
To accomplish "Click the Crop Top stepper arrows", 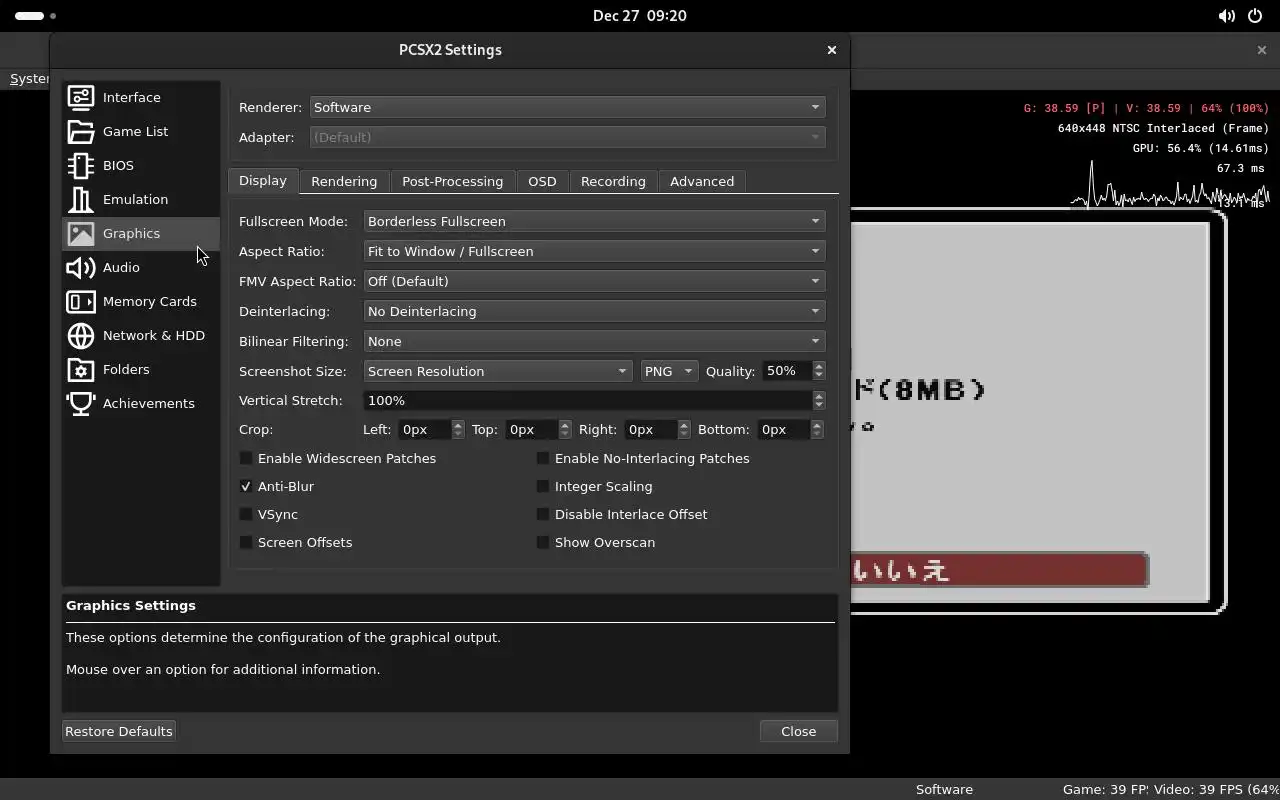I will click(565, 429).
